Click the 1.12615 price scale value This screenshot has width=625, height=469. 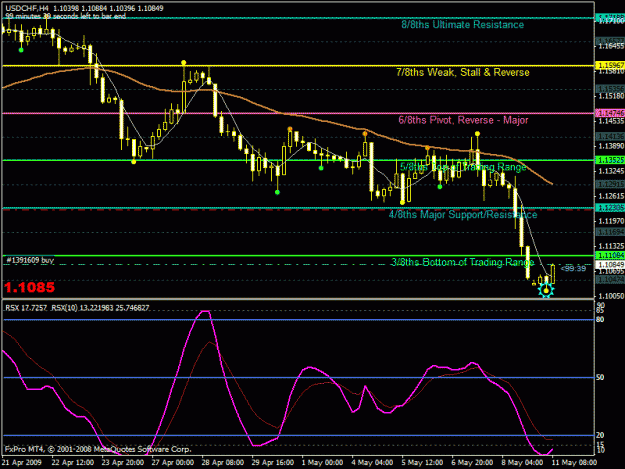click(x=611, y=196)
